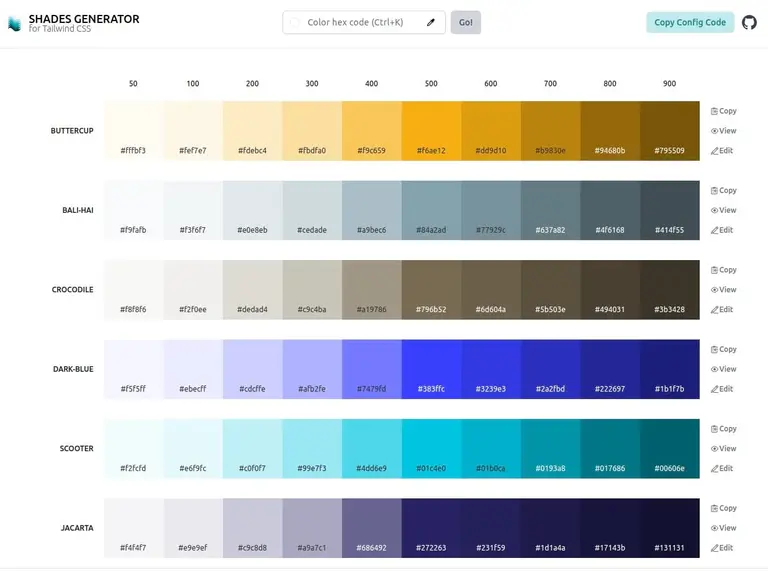Screen dimensions: 768x571
Task: Copy the Bali-Hai palette
Action: (723, 190)
